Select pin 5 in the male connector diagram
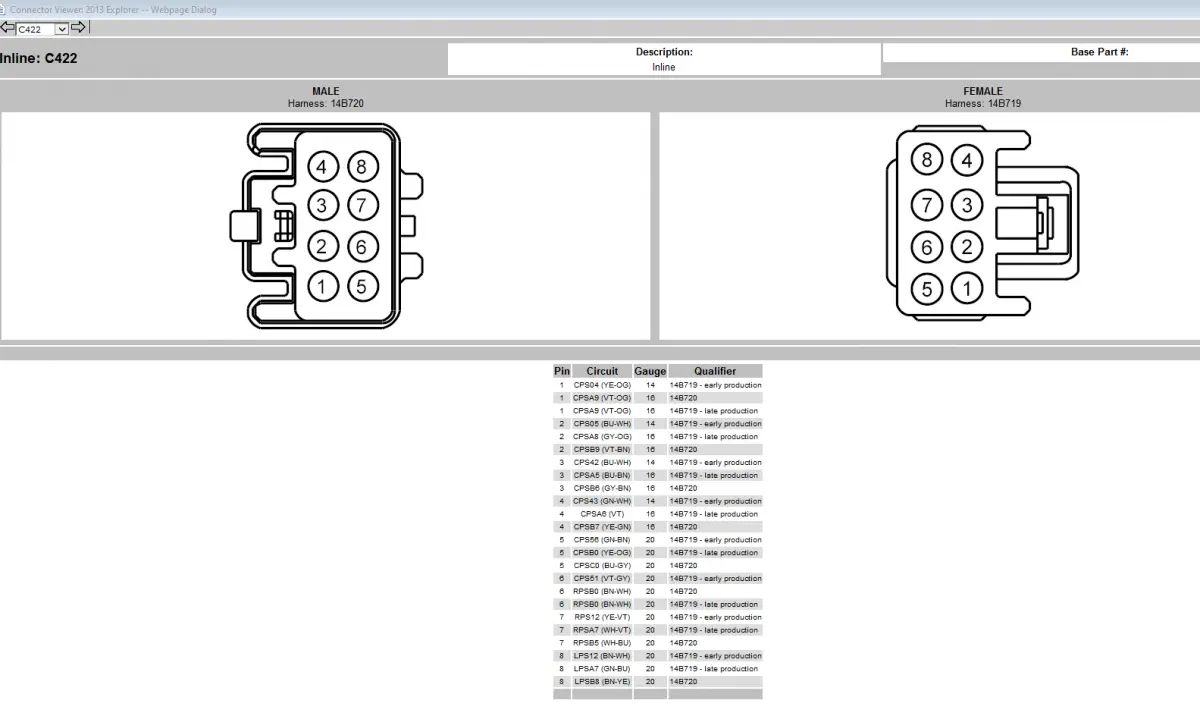This screenshot has height=716, width=1200. tap(362, 287)
